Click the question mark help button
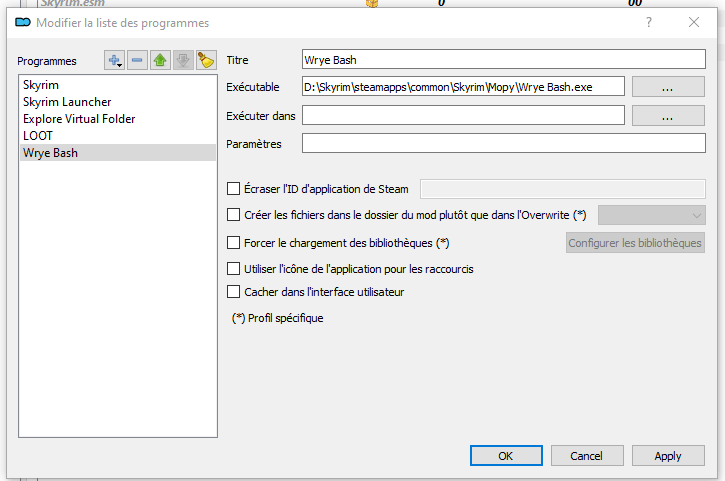 (649, 22)
